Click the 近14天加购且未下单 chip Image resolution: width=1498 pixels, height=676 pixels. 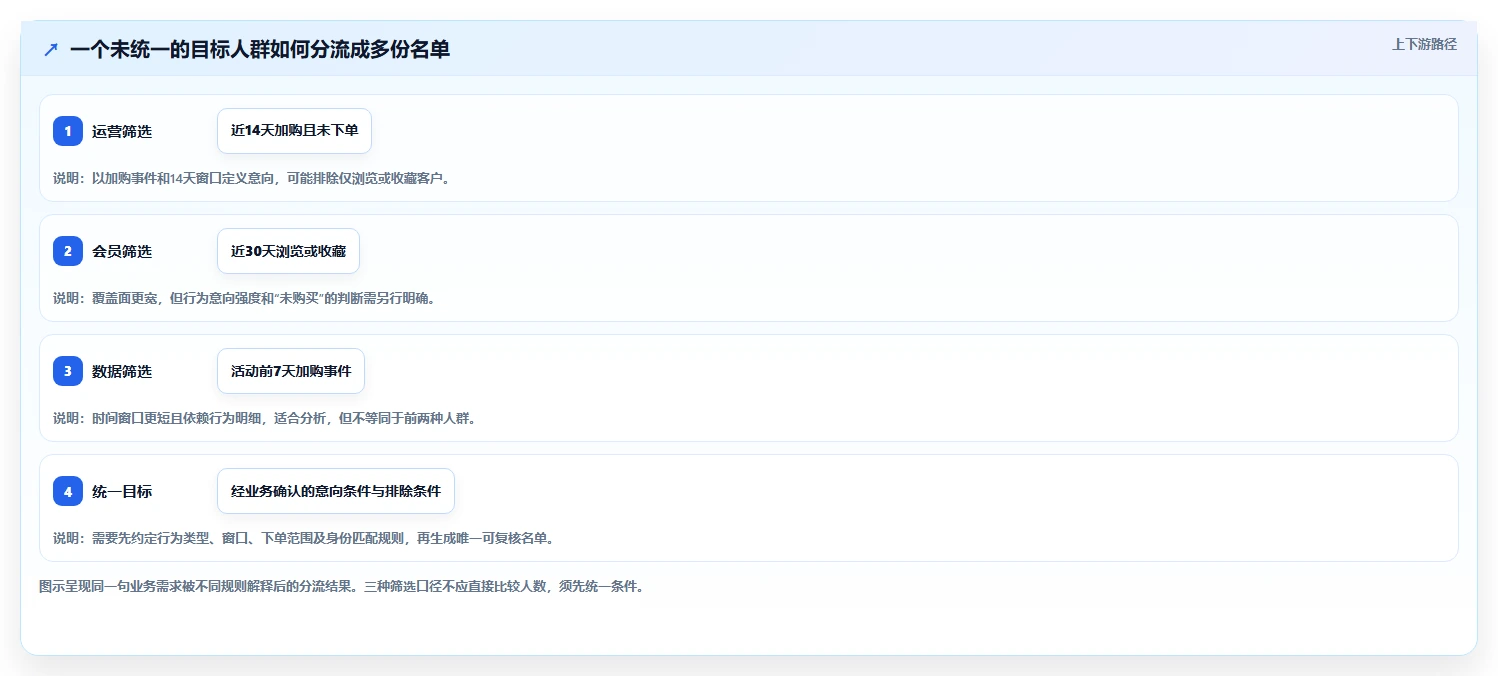pyautogui.click(x=294, y=131)
